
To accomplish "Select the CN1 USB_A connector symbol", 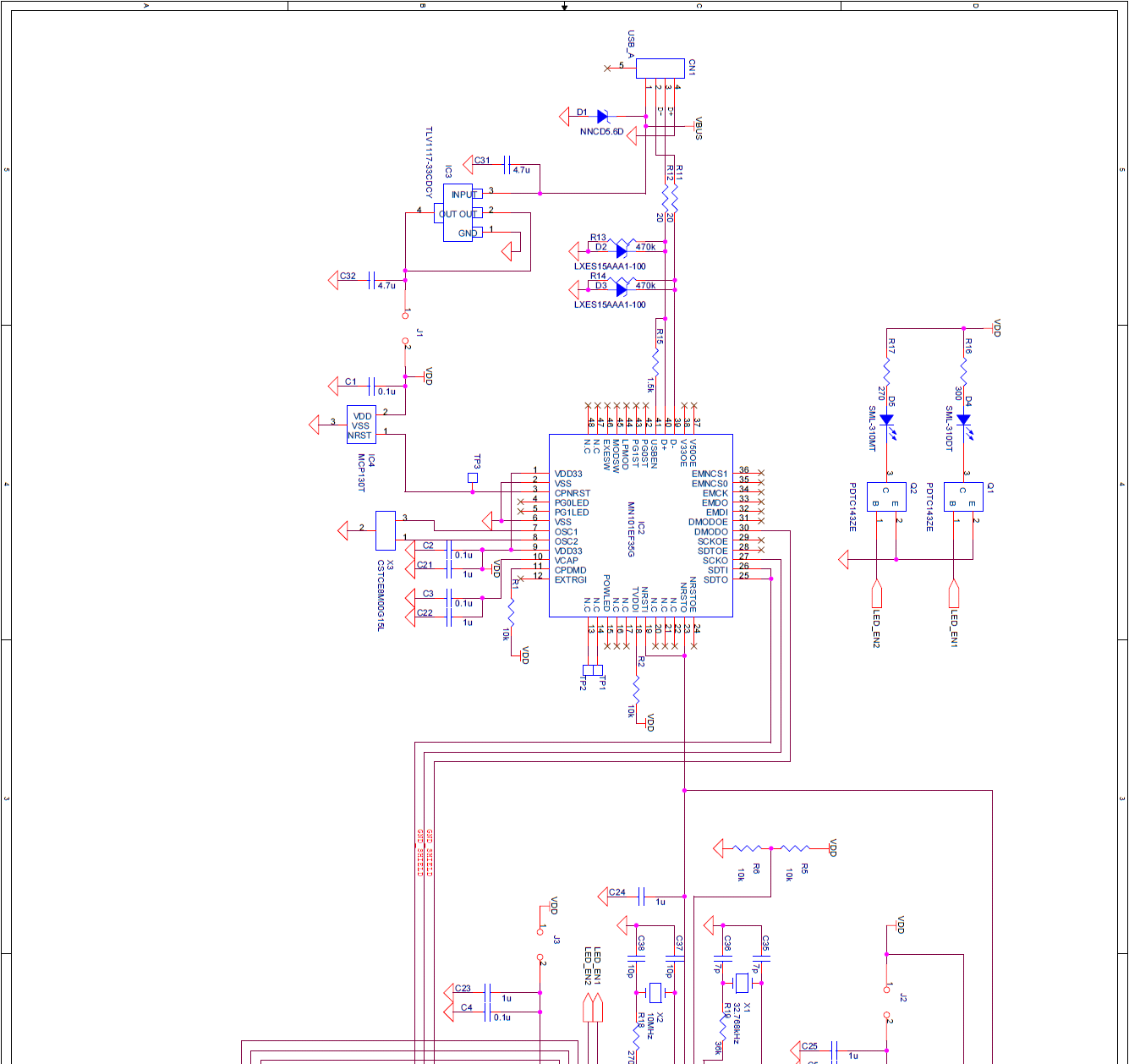I will (x=660, y=69).
